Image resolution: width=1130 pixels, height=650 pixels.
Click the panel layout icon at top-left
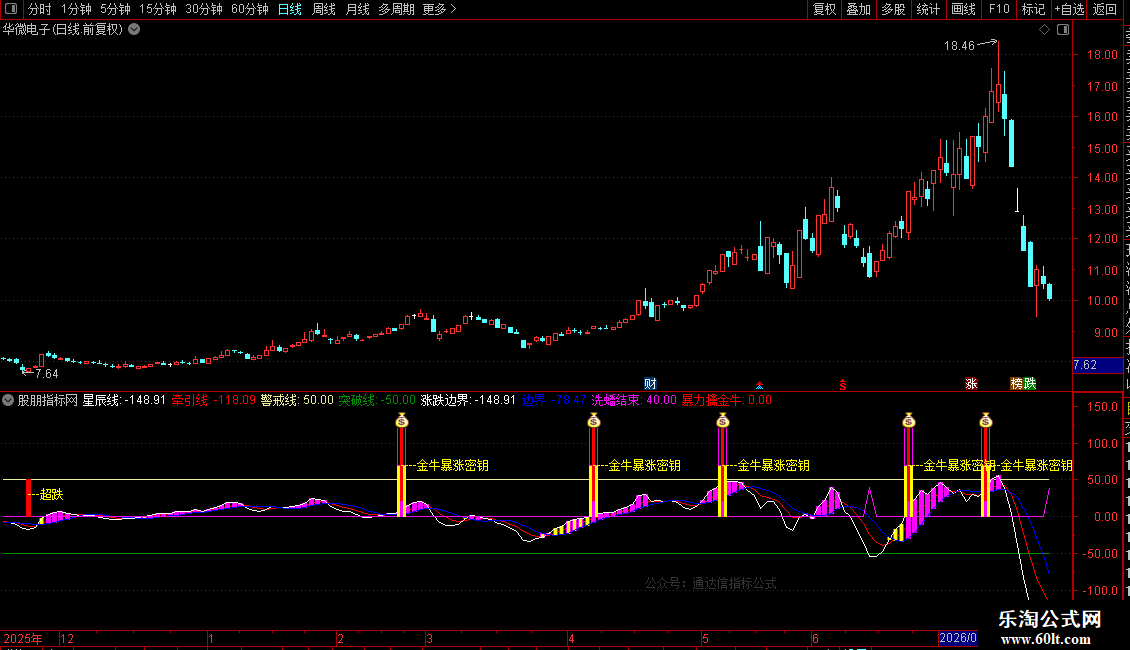click(11, 9)
